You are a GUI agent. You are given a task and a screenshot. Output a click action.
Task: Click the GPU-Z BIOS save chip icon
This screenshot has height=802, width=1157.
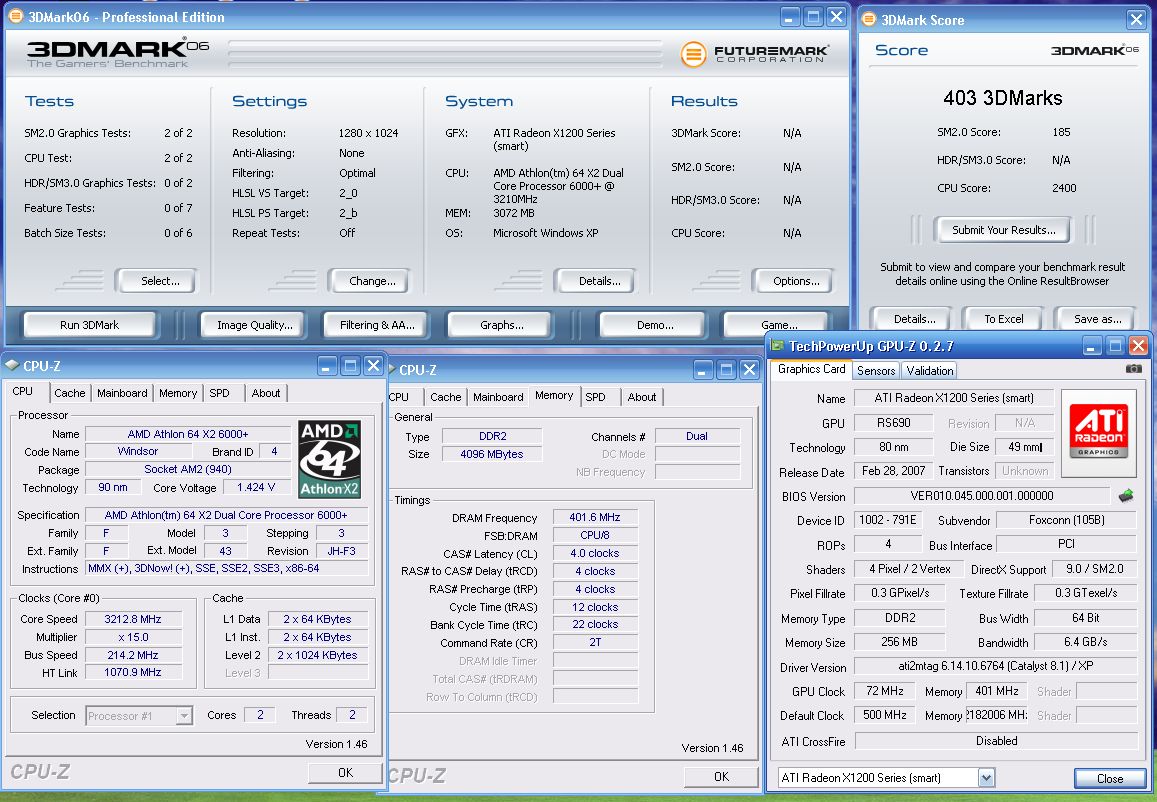coord(1126,496)
